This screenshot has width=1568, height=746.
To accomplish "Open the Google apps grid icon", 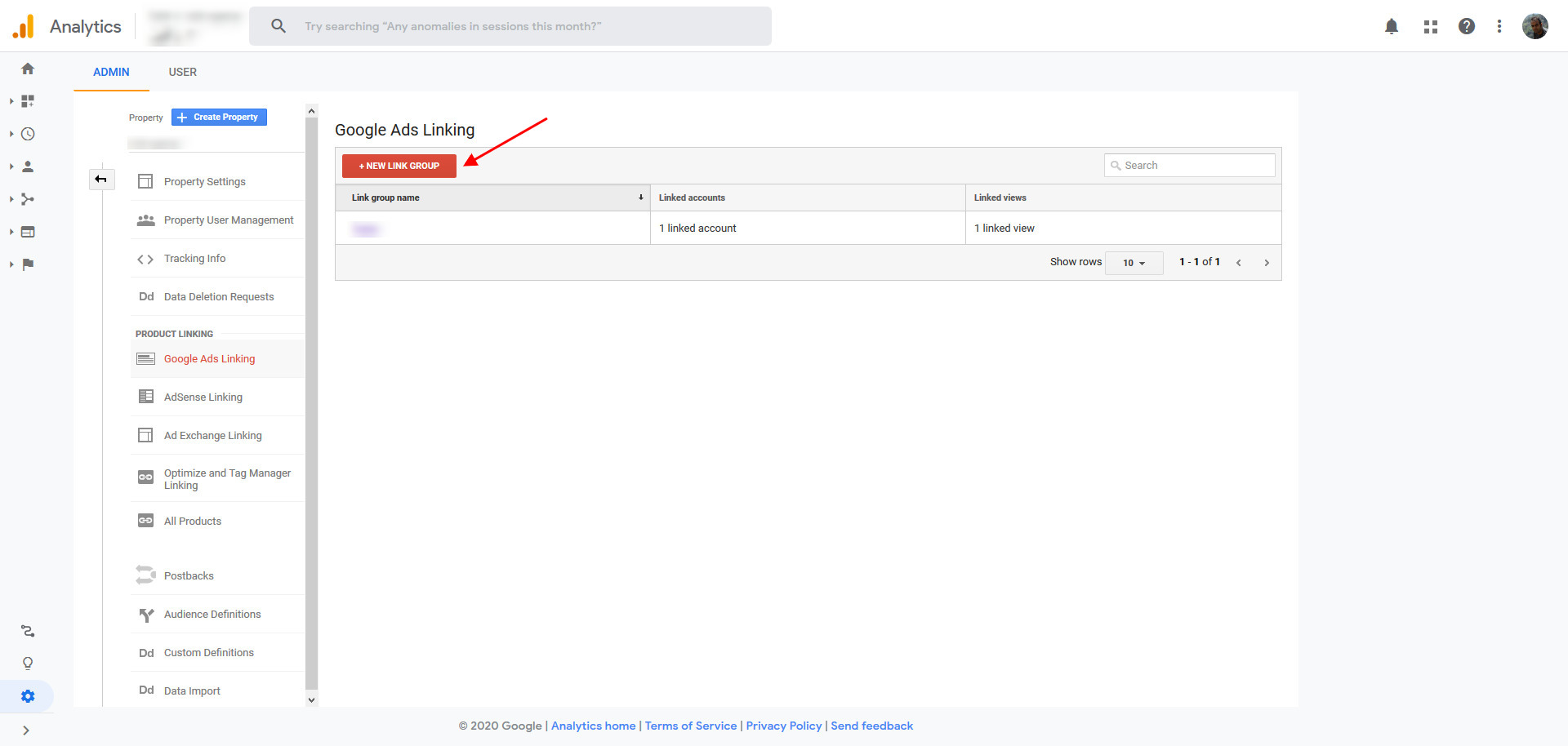I will click(1431, 26).
